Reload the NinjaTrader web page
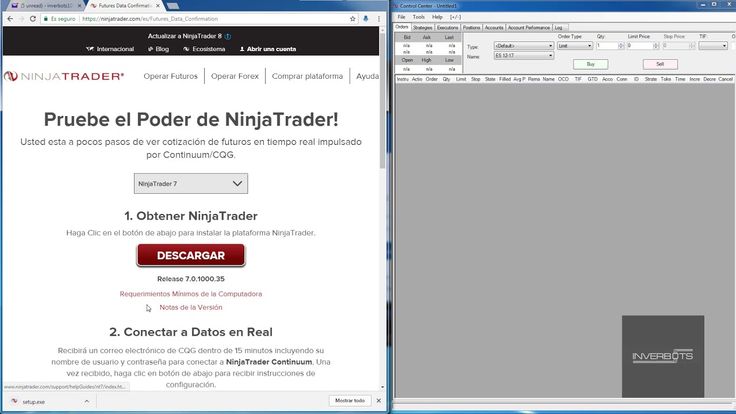736x414 pixels. click(32, 19)
